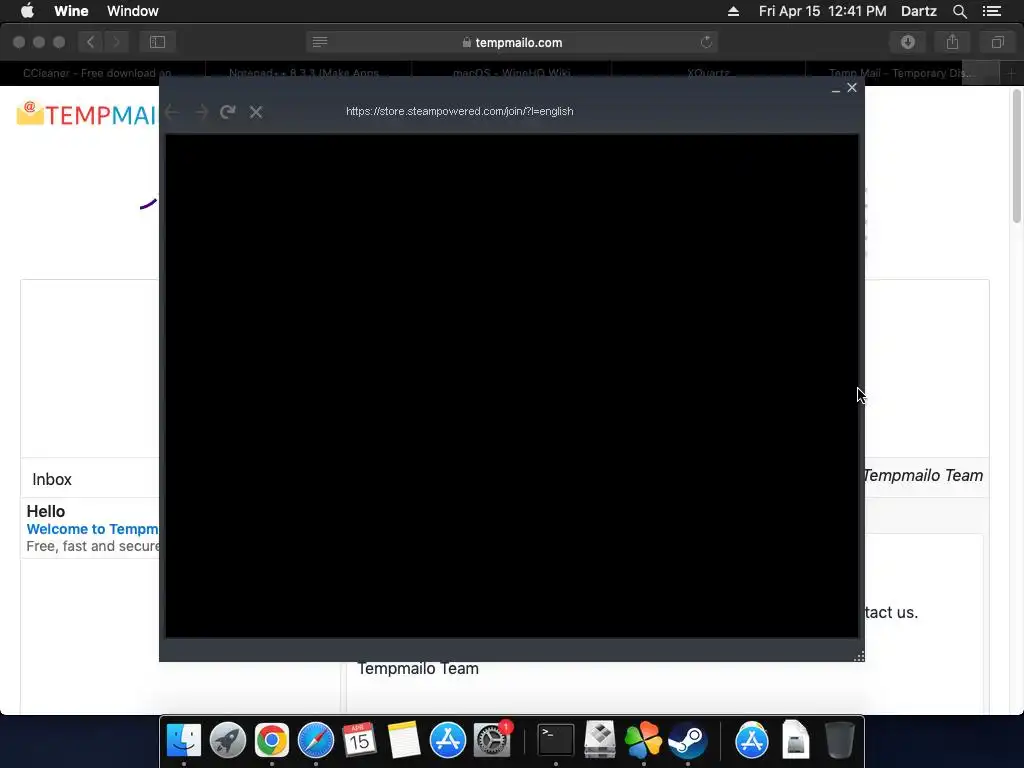Viewport: 1024px width, 768px height.
Task: Open Terminal from the Dock
Action: pyautogui.click(x=556, y=740)
